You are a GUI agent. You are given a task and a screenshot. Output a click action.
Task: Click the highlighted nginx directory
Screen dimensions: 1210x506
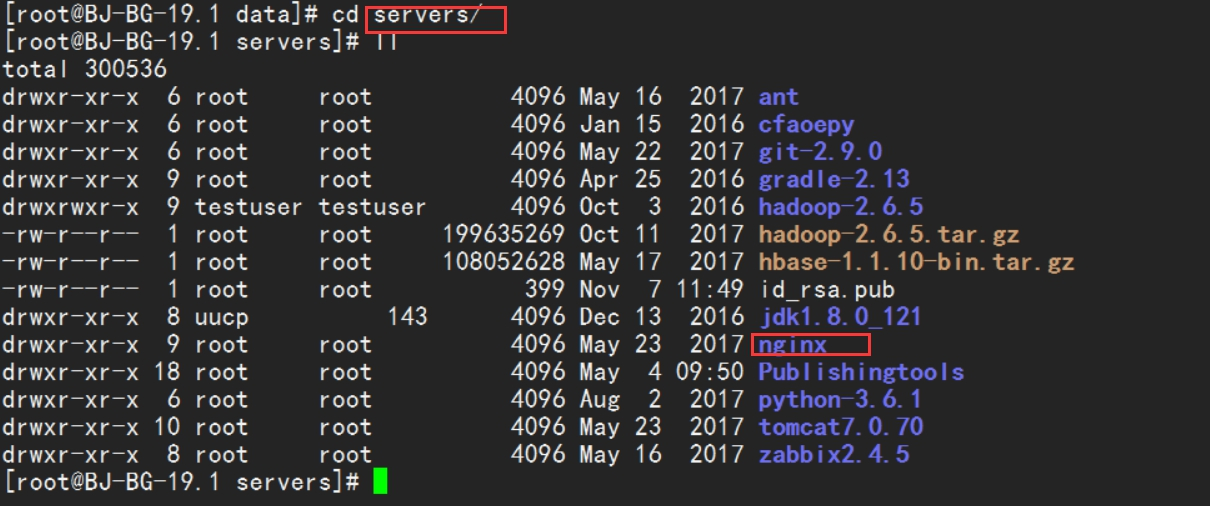(793, 345)
